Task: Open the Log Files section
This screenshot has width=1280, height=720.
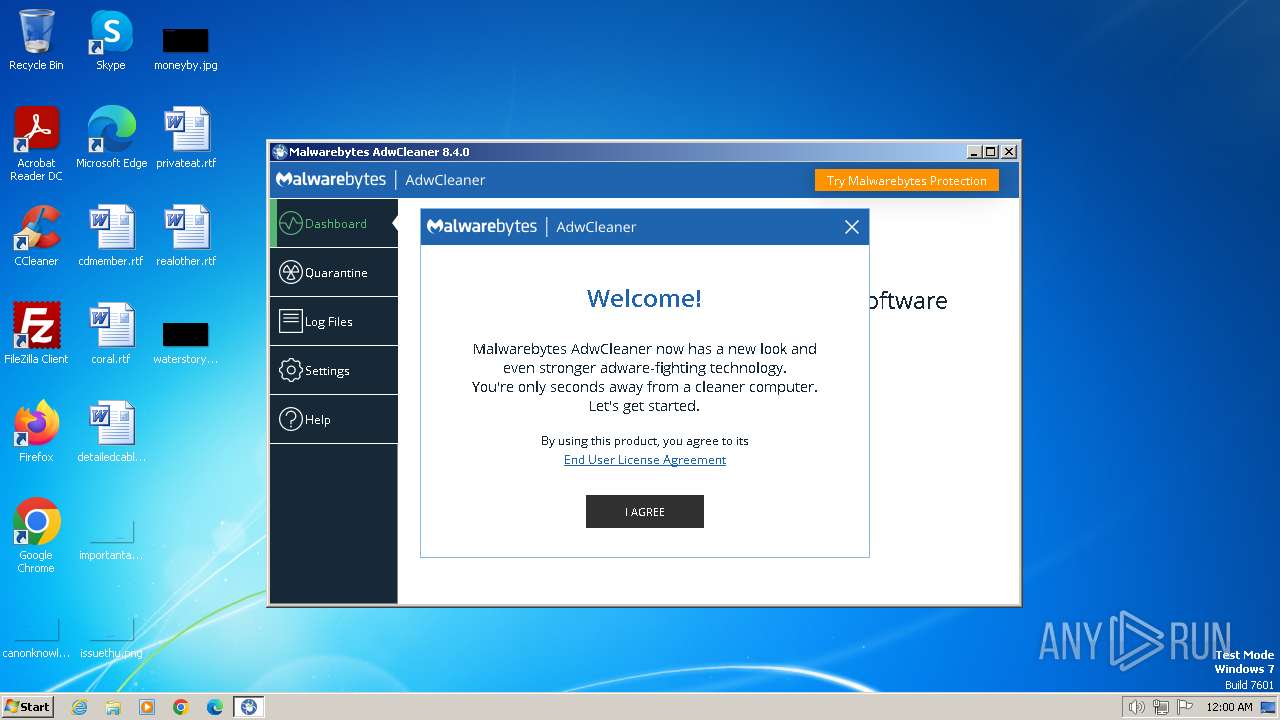Action: 334,322
